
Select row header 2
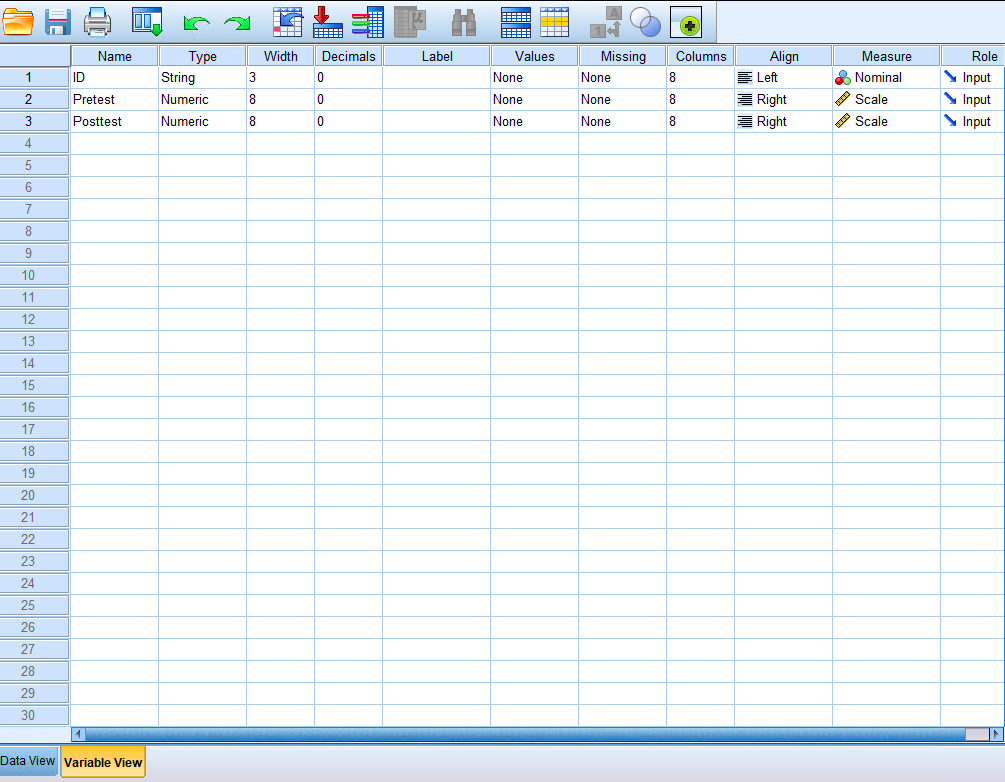click(35, 99)
